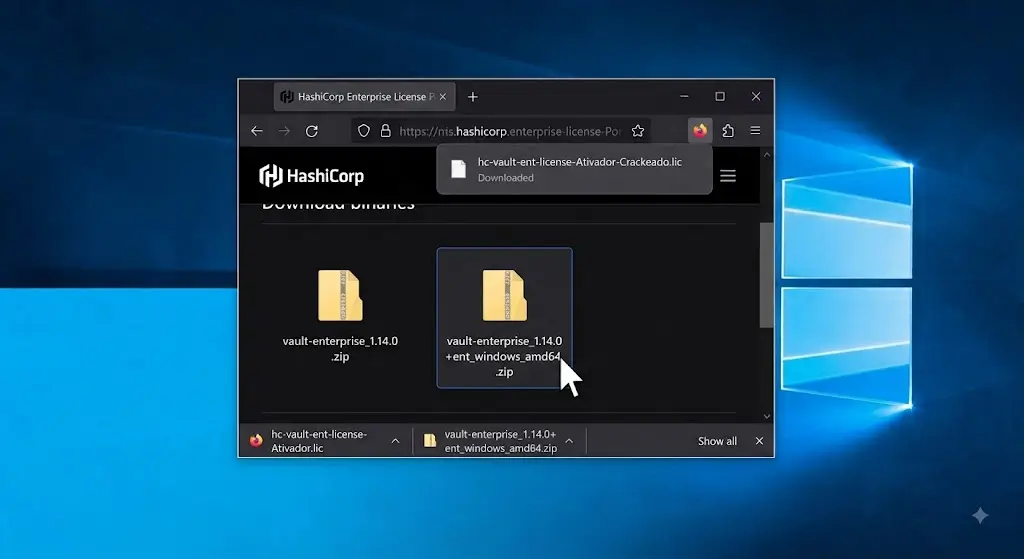The height and width of the screenshot is (559, 1024).
Task: Click the scrollbar down arrow
Action: coord(767,416)
